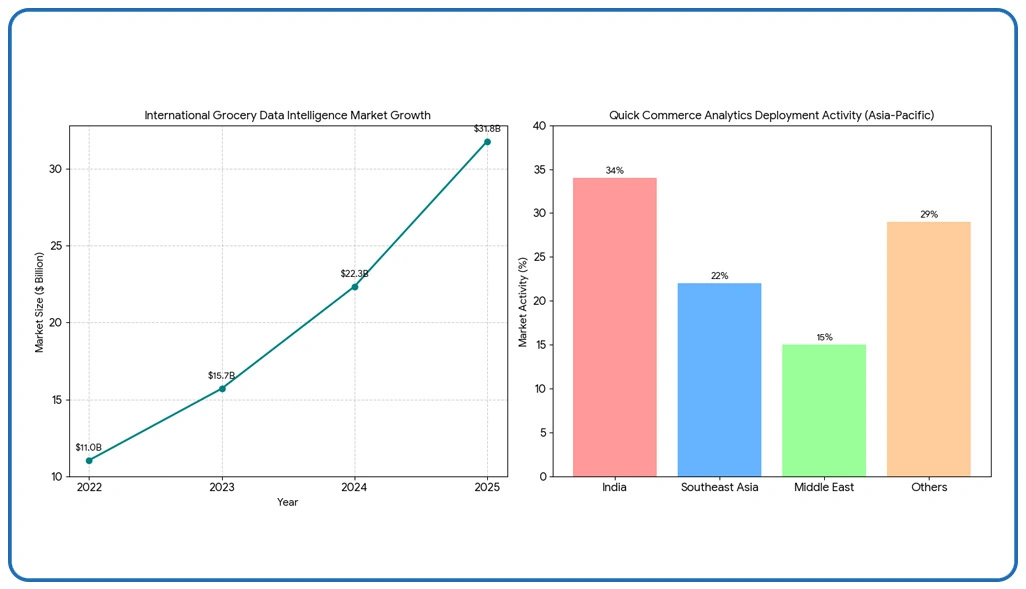Click the Market Size ($ Billion) axis label
Screen dimensions: 1026x589
click(40, 301)
